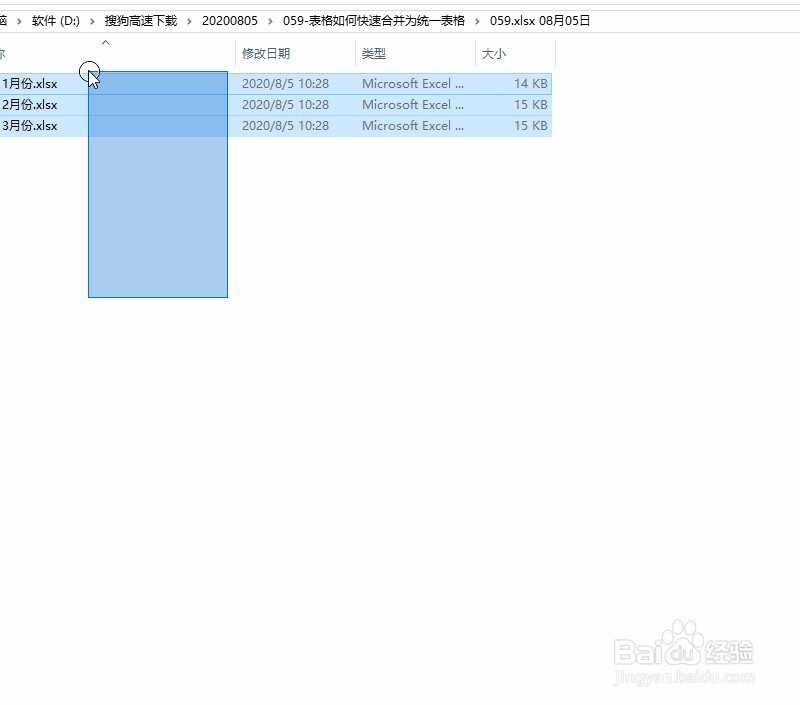Expand chevron before 软件 (D:) breadcrumb
The width and height of the screenshot is (800, 705).
tap(19, 21)
